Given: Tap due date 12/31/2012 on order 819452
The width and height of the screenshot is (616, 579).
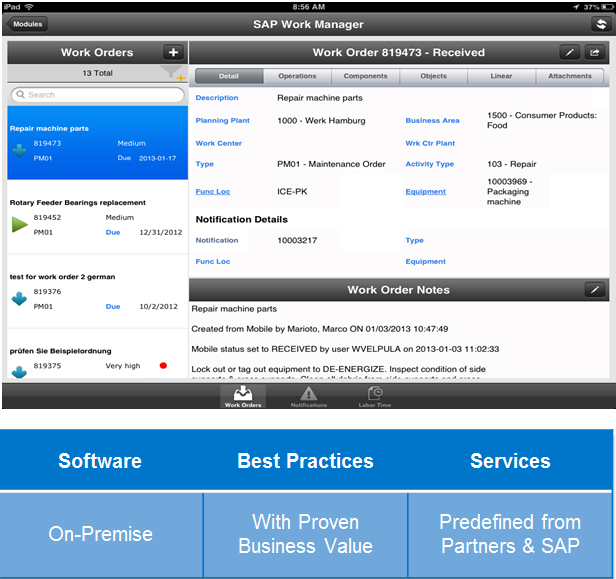Looking at the screenshot, I should (161, 232).
